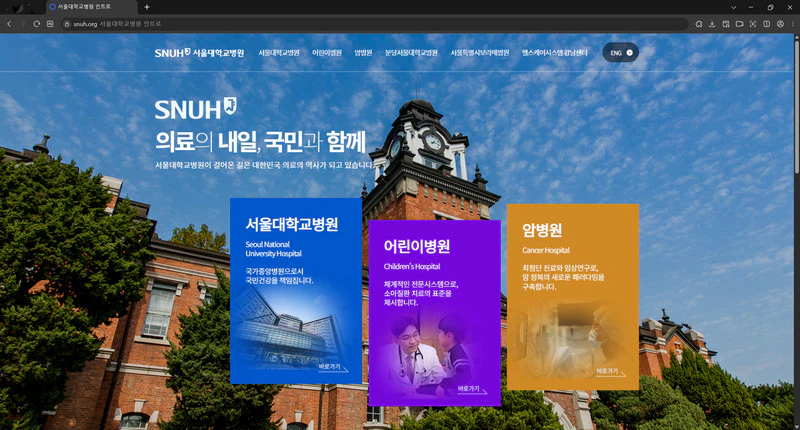Open the browser three-dot menu
Image resolution: width=800 pixels, height=430 pixels.
[x=793, y=24]
